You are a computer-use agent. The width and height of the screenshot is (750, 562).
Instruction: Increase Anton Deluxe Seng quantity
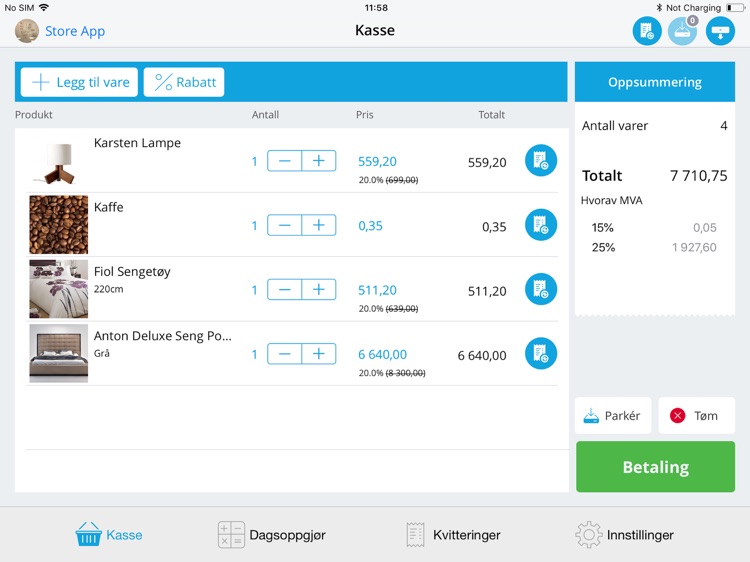point(319,354)
